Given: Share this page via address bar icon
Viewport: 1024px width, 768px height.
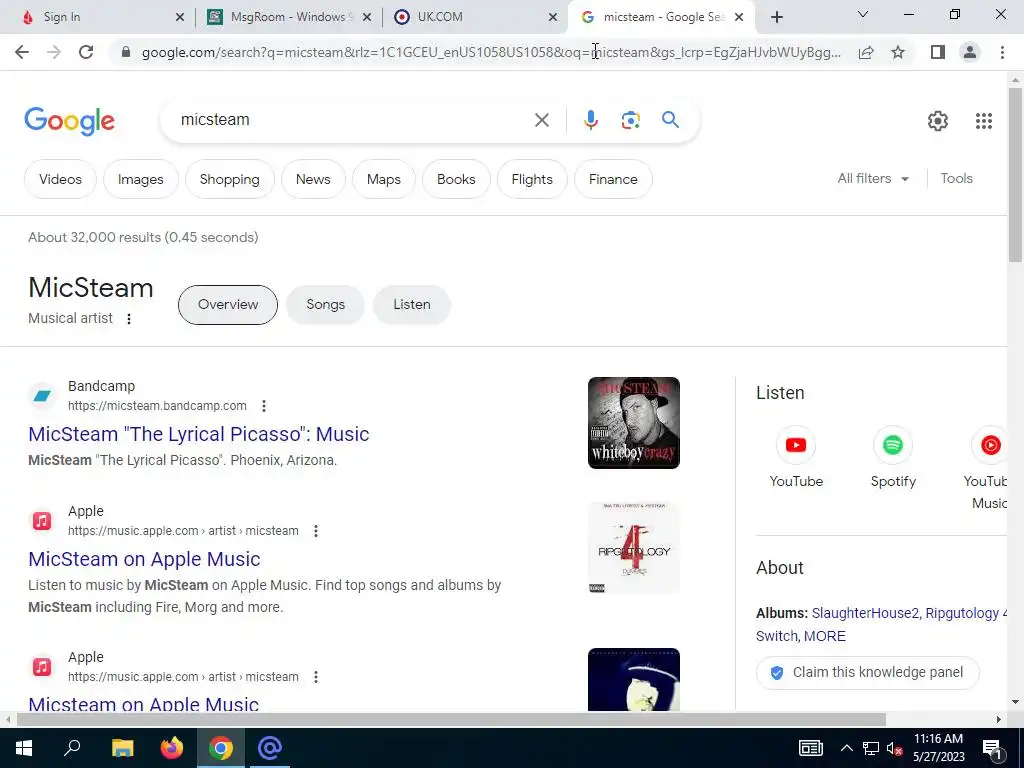Looking at the screenshot, I should click(866, 52).
